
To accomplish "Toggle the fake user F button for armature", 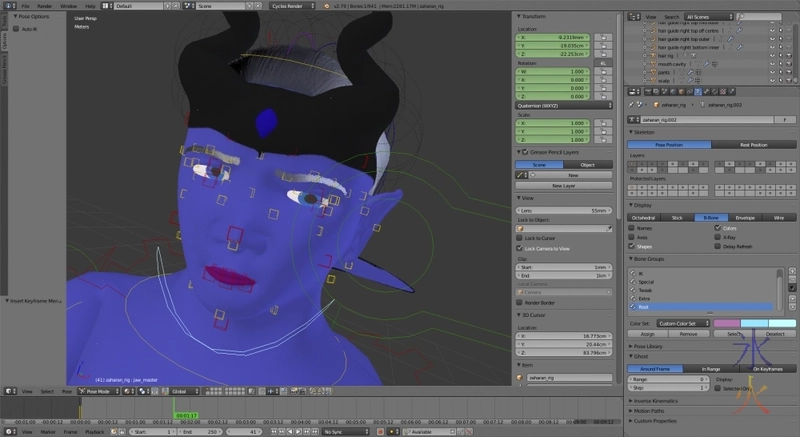I will [x=783, y=120].
